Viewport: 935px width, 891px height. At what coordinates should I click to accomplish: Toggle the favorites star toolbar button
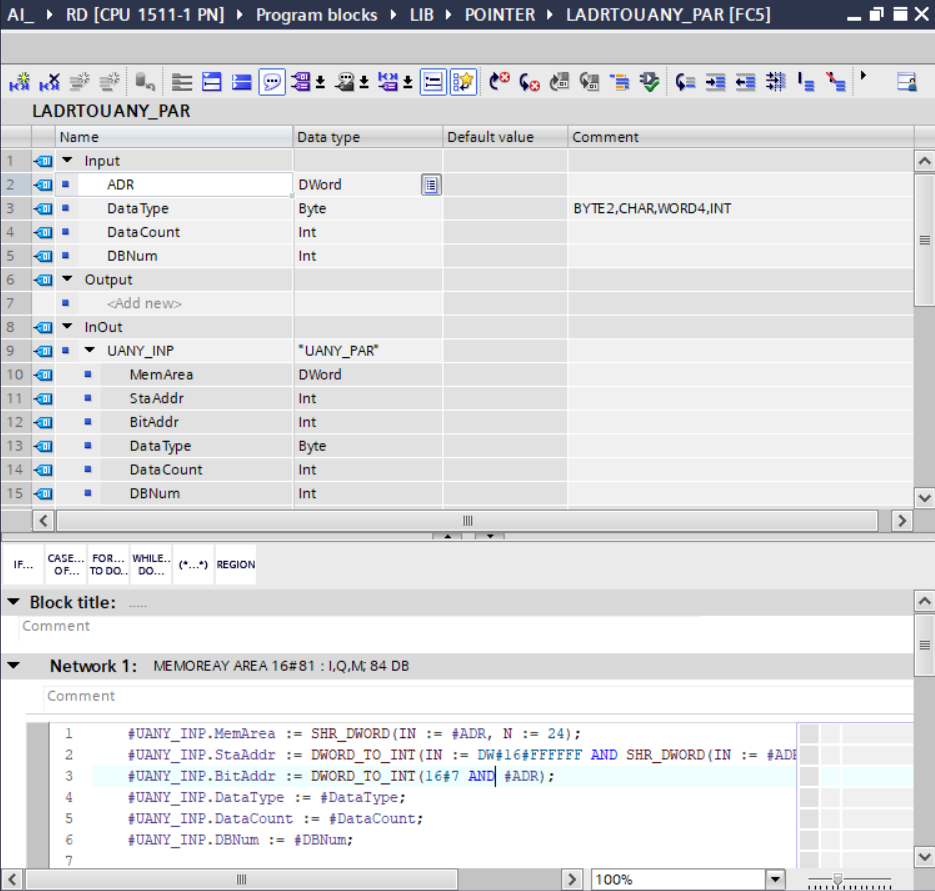tap(462, 82)
